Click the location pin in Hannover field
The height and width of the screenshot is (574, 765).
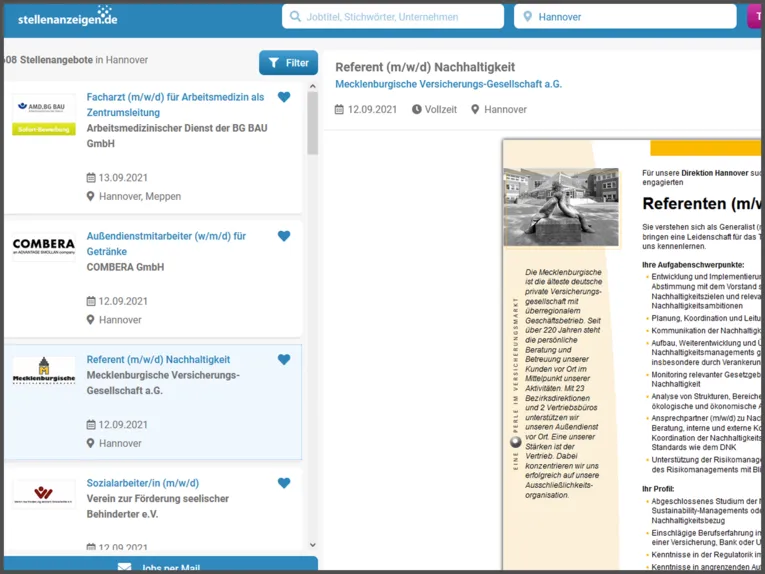527,17
